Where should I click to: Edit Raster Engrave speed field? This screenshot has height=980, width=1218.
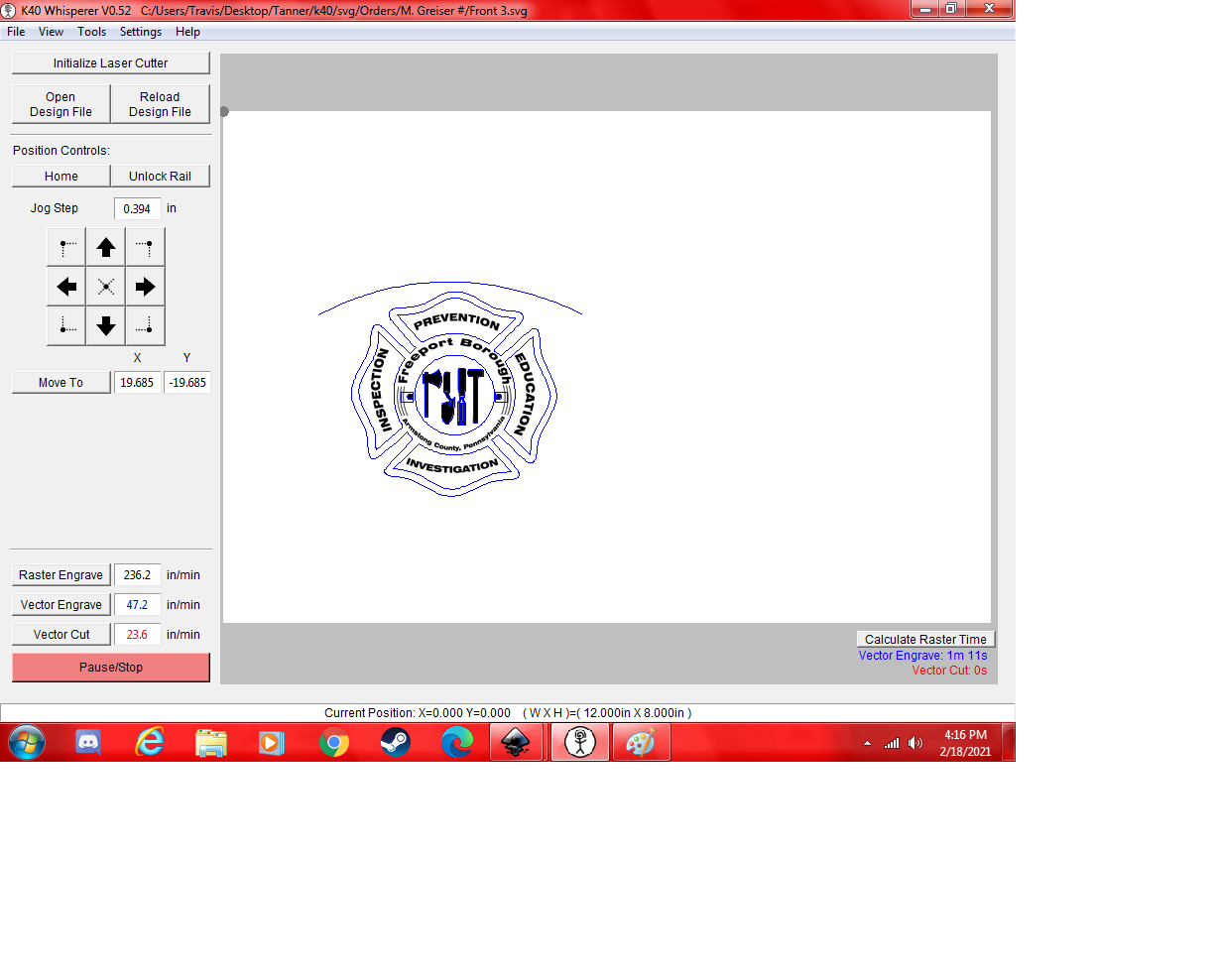pyautogui.click(x=137, y=574)
